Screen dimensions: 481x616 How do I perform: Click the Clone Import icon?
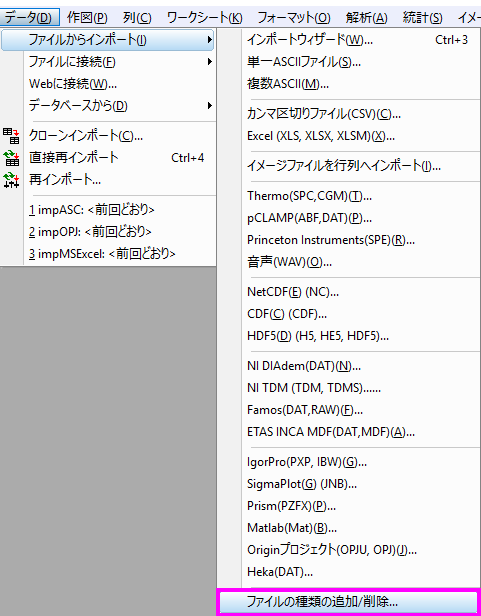tap(11, 136)
